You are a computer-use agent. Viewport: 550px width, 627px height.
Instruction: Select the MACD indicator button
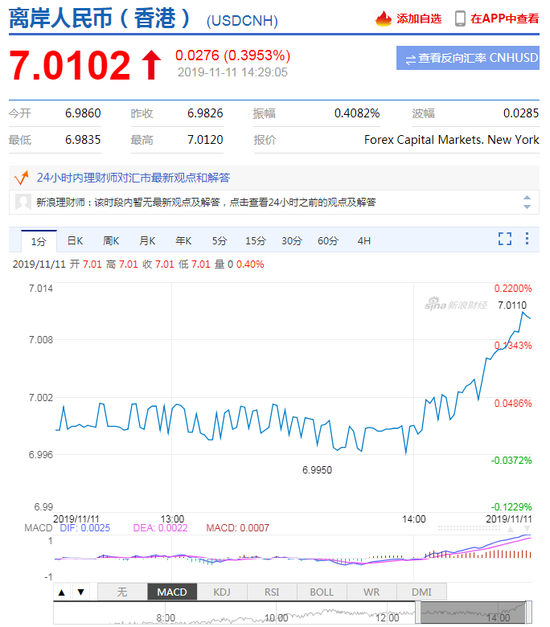click(172, 592)
